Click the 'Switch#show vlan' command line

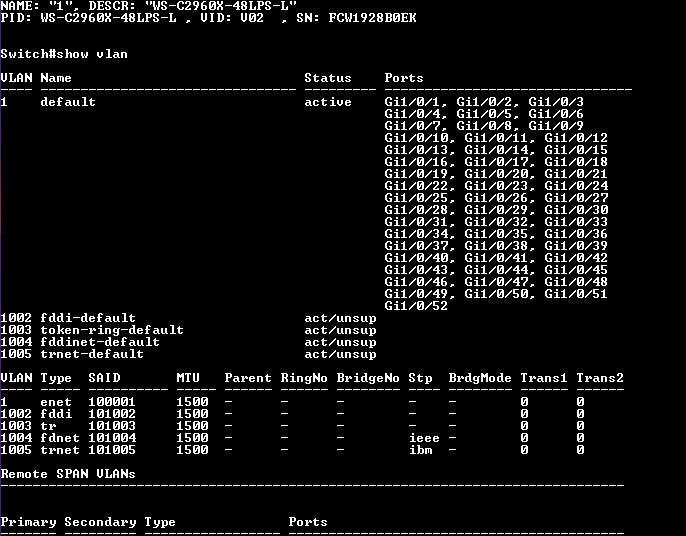64,54
